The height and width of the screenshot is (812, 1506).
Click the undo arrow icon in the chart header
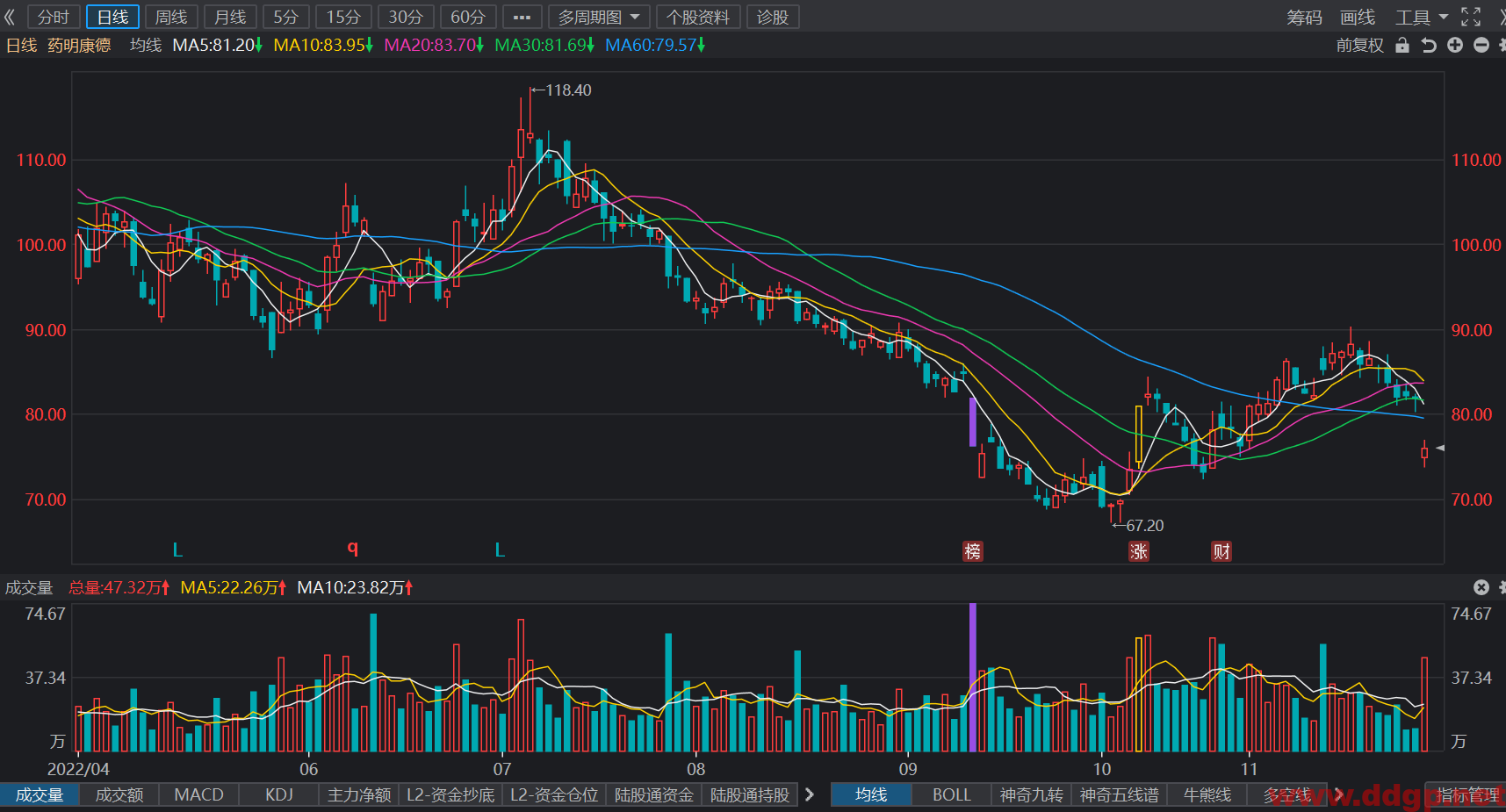click(1429, 46)
